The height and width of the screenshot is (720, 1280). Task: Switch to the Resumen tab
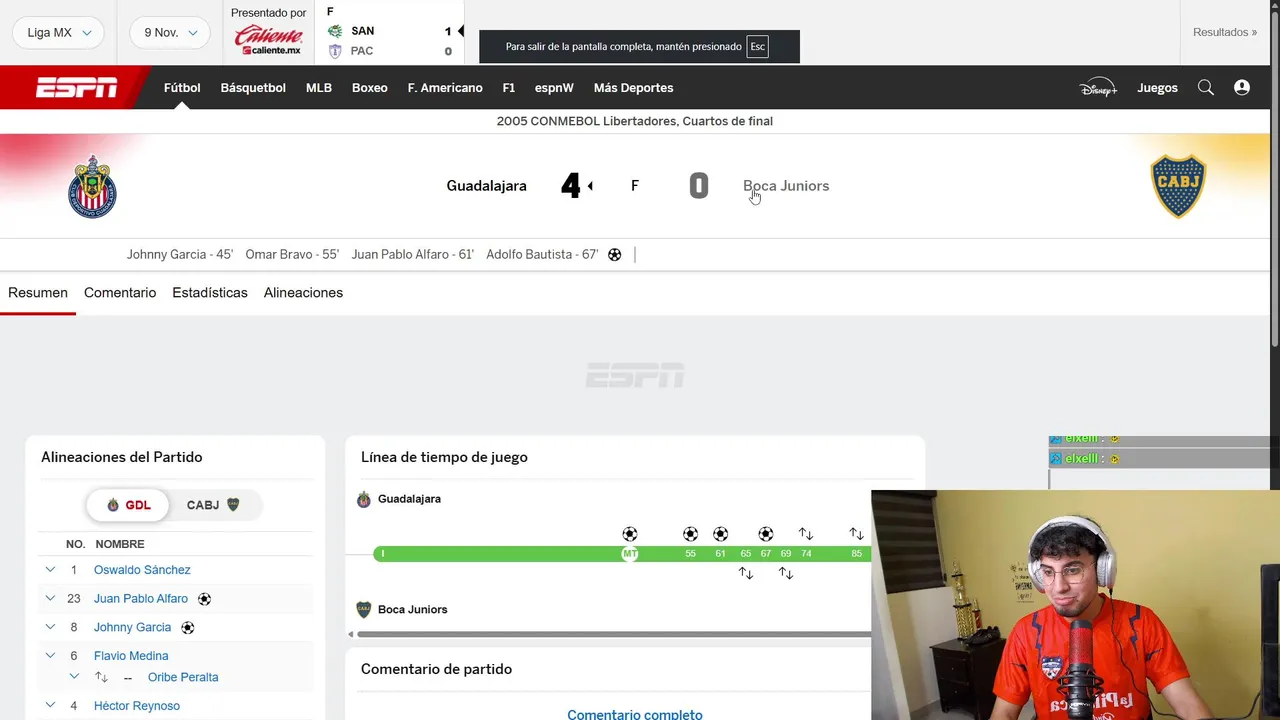click(x=38, y=293)
